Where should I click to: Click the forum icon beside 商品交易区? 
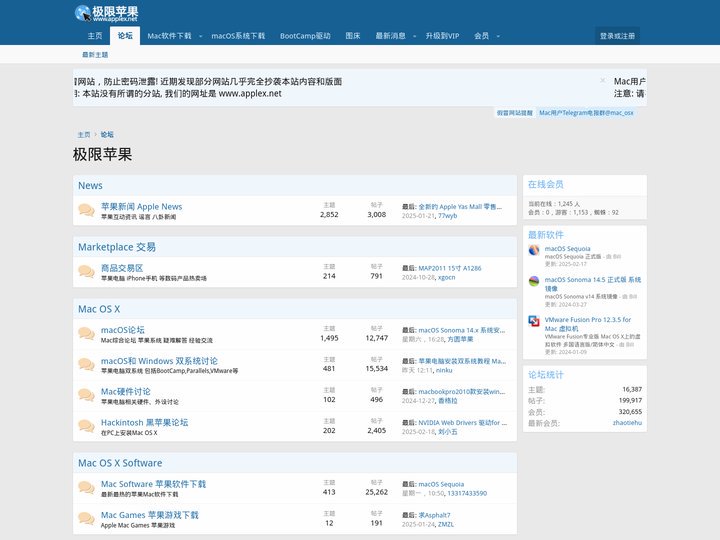coord(86,271)
